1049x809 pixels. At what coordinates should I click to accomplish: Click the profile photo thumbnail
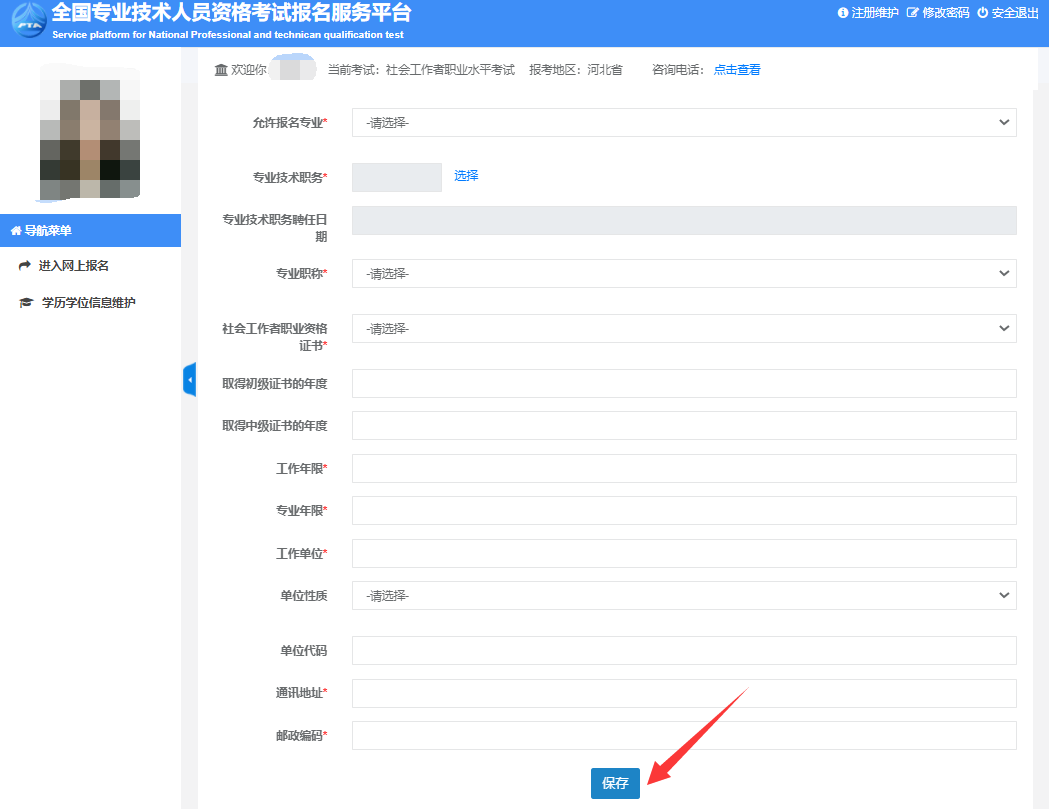click(x=91, y=131)
